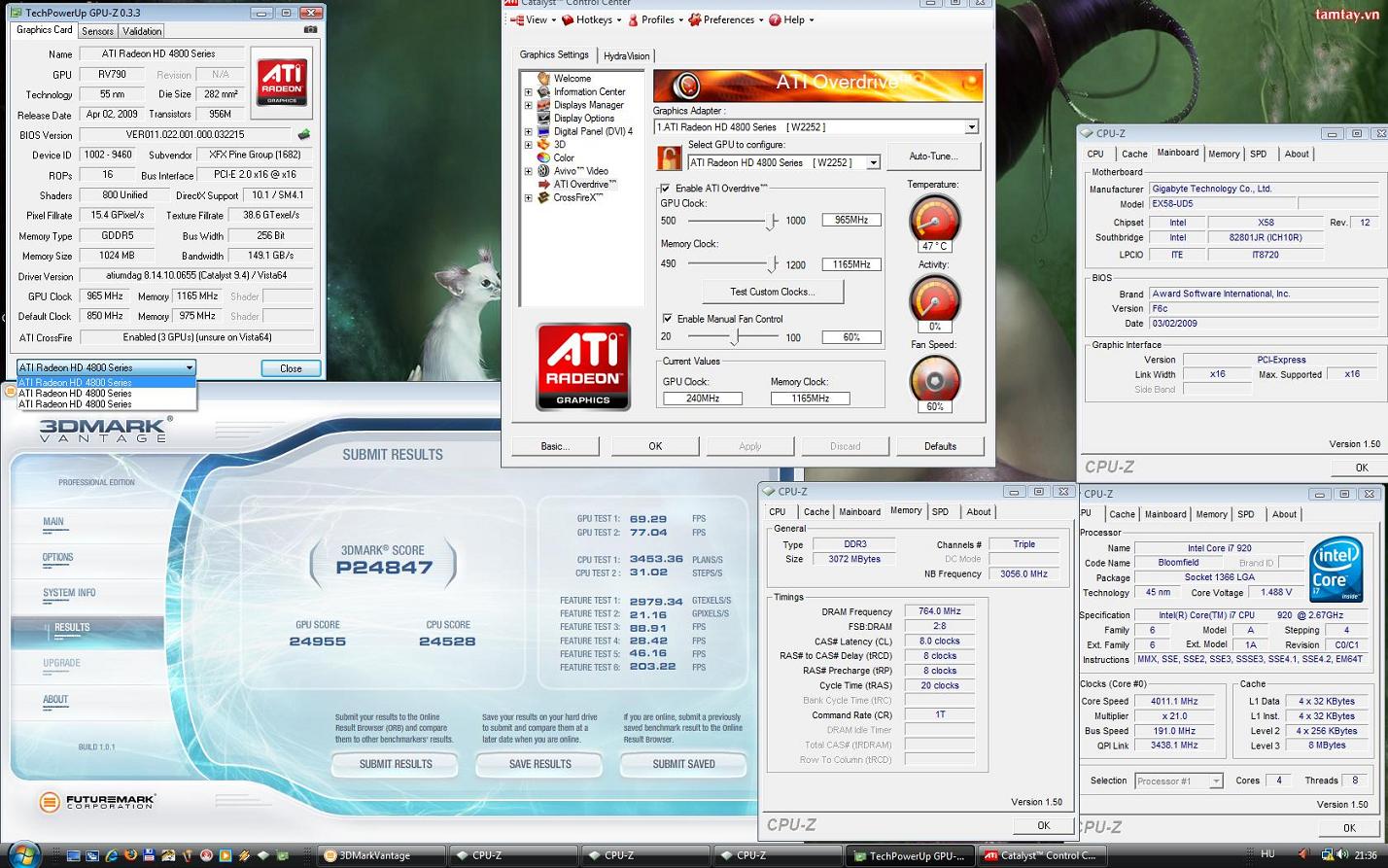The width and height of the screenshot is (1388, 868).
Task: Click the Fan Speed gauge icon
Action: click(x=934, y=379)
